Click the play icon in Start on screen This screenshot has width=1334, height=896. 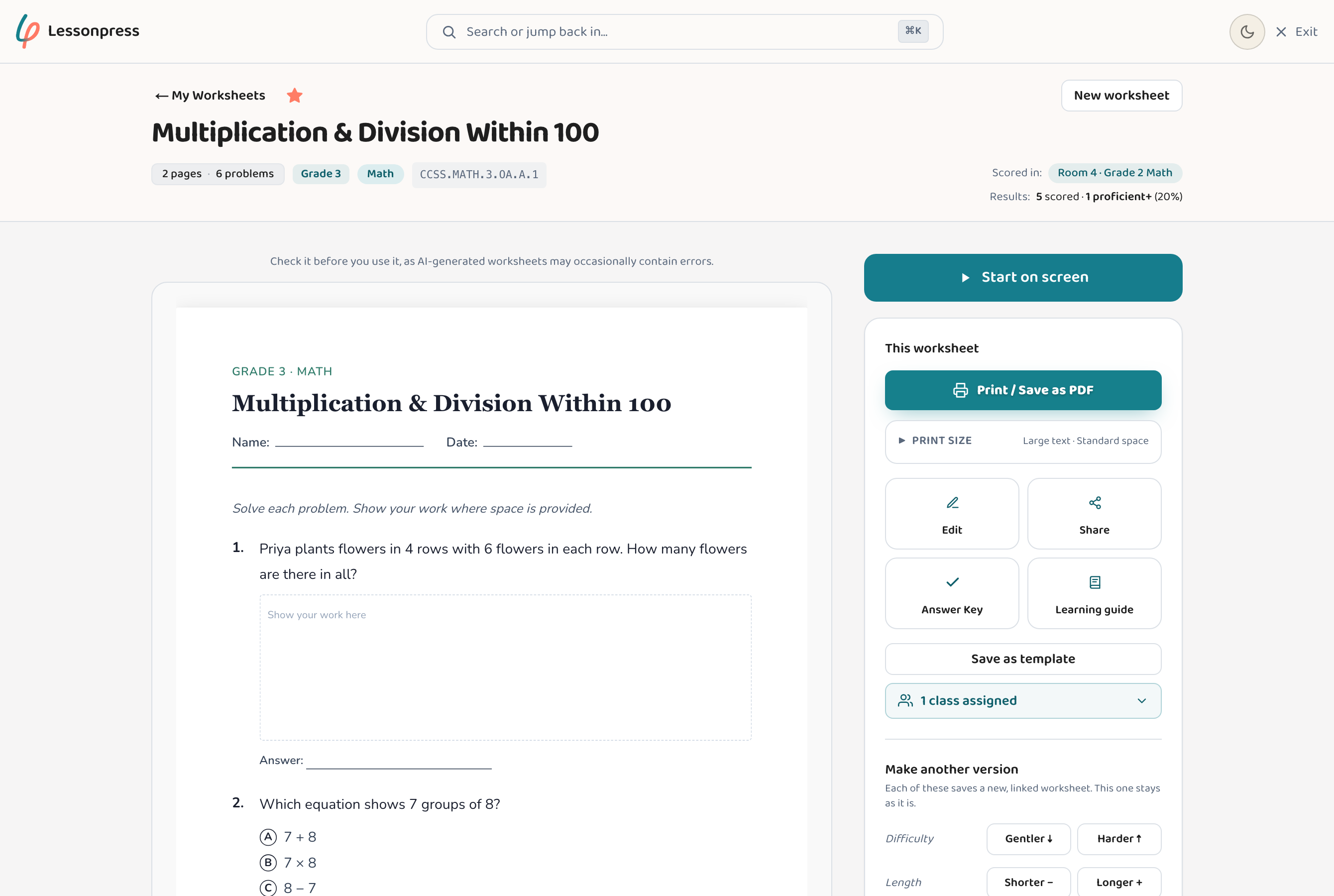click(x=965, y=278)
